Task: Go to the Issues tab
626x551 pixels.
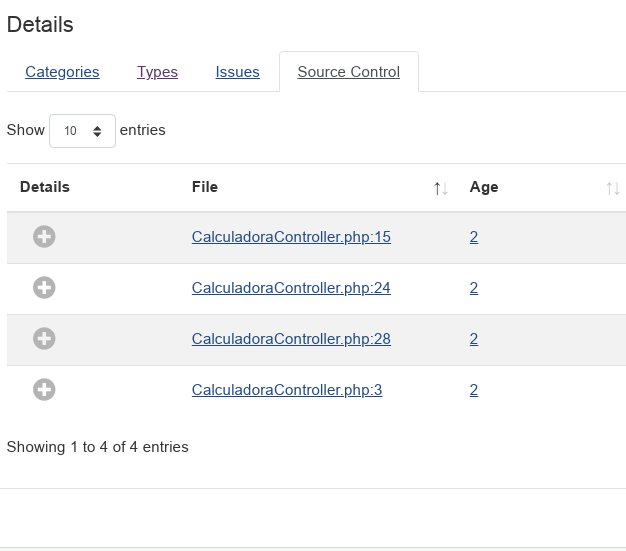Action: click(237, 72)
